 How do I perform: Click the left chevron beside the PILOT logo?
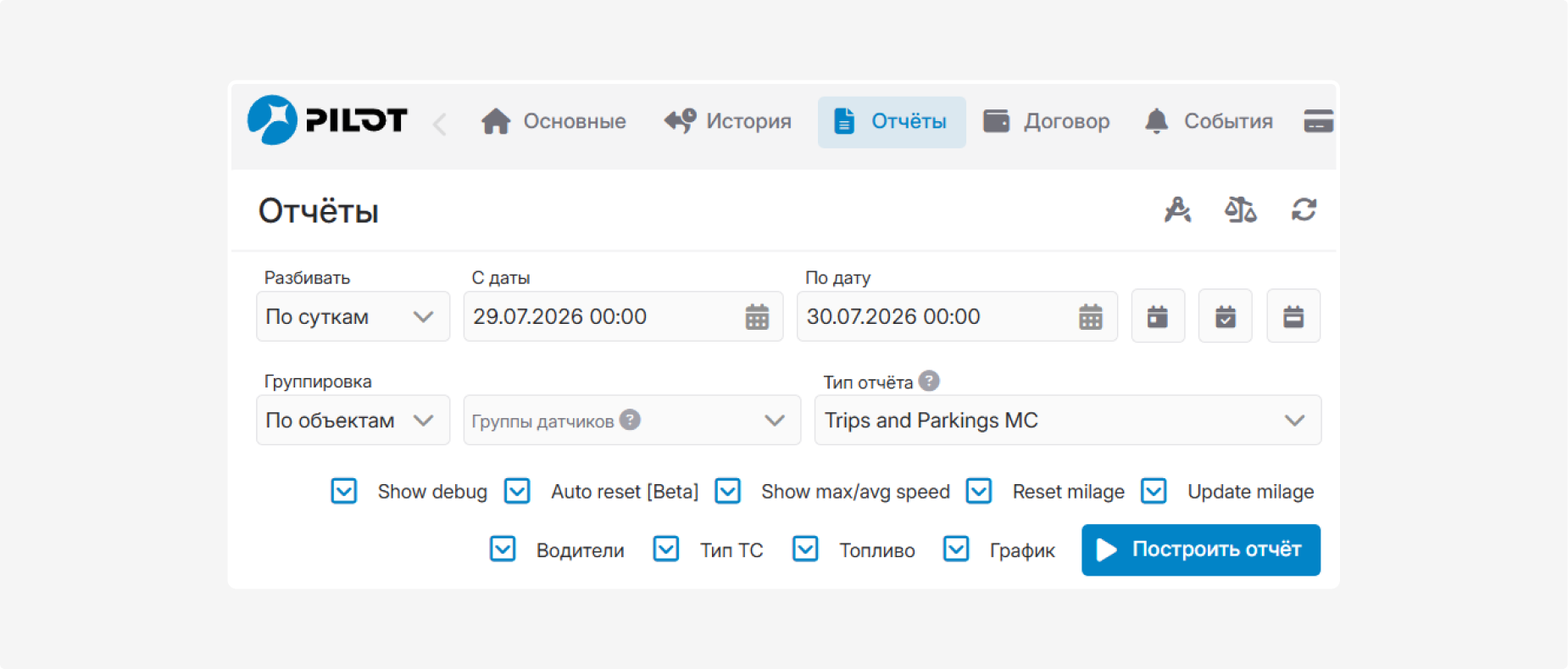(x=439, y=124)
